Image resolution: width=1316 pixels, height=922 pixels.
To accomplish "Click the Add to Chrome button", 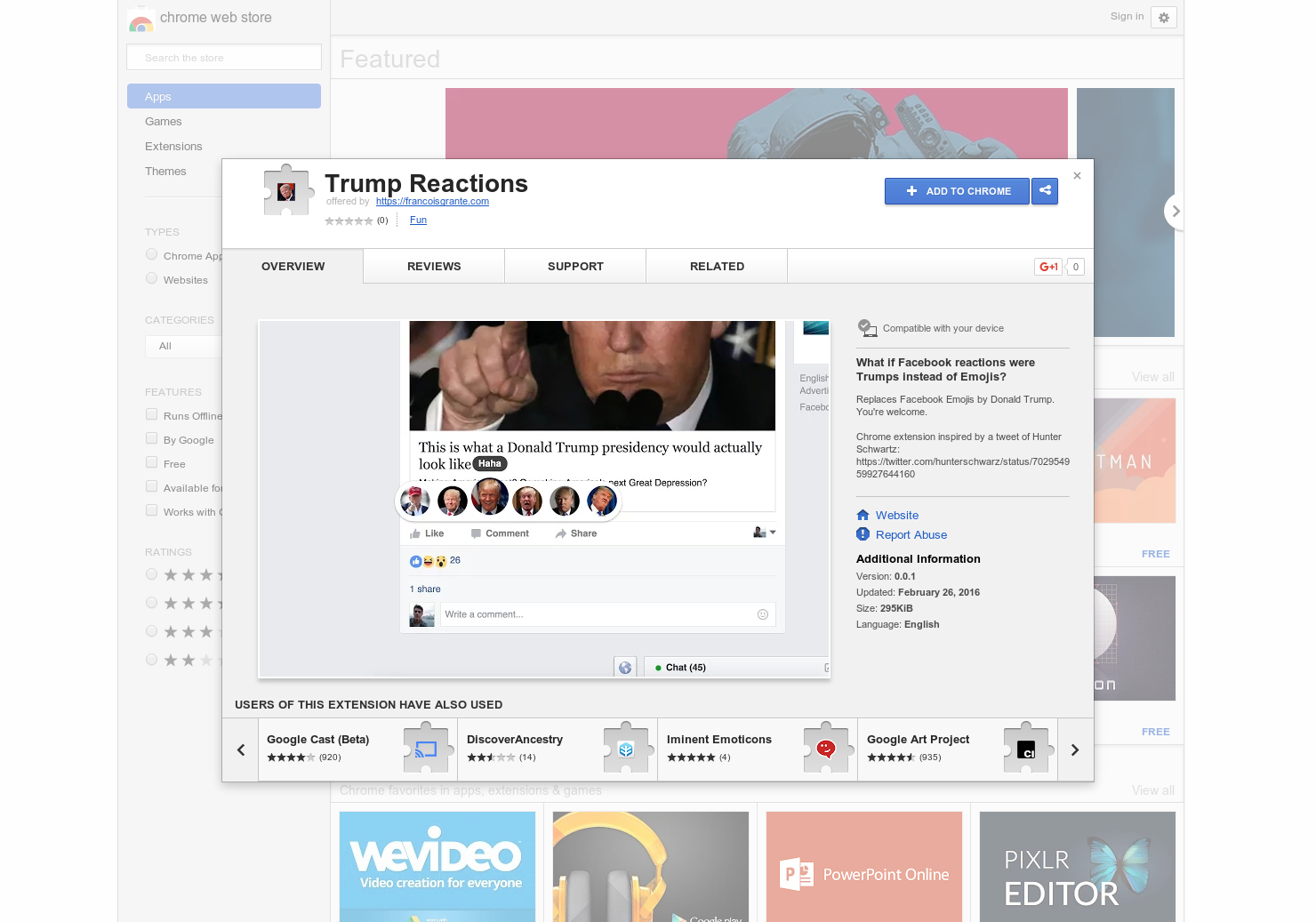I will pos(957,191).
